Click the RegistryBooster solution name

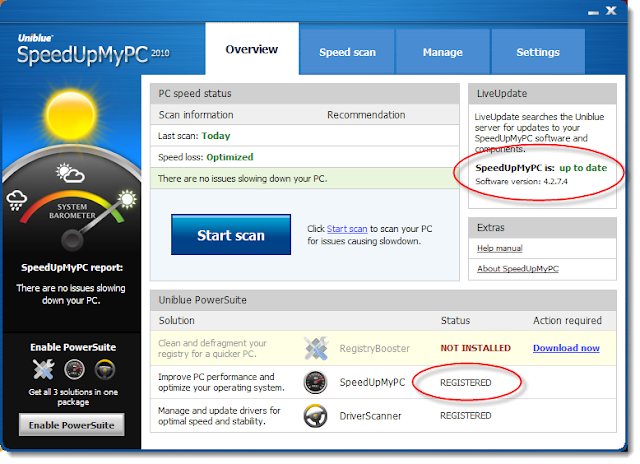click(375, 348)
